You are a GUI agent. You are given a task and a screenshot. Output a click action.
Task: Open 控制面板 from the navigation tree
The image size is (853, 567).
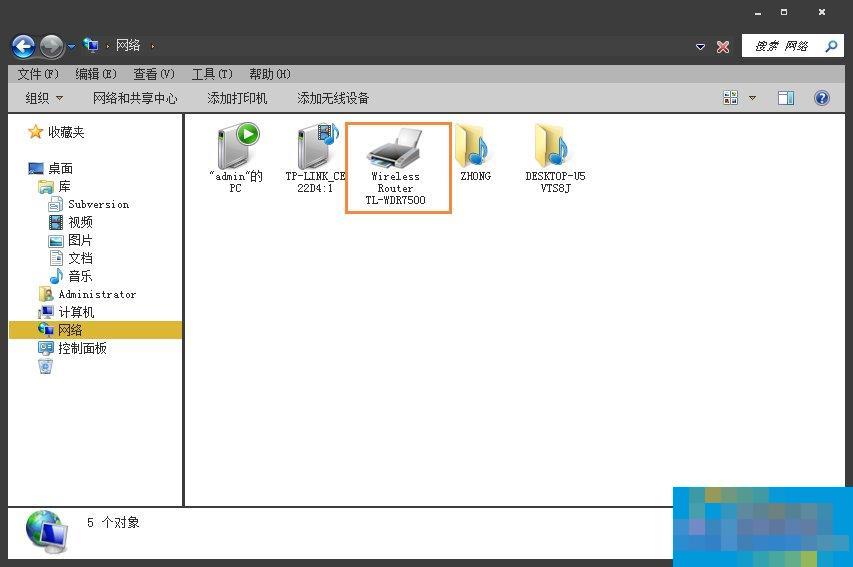tap(83, 348)
